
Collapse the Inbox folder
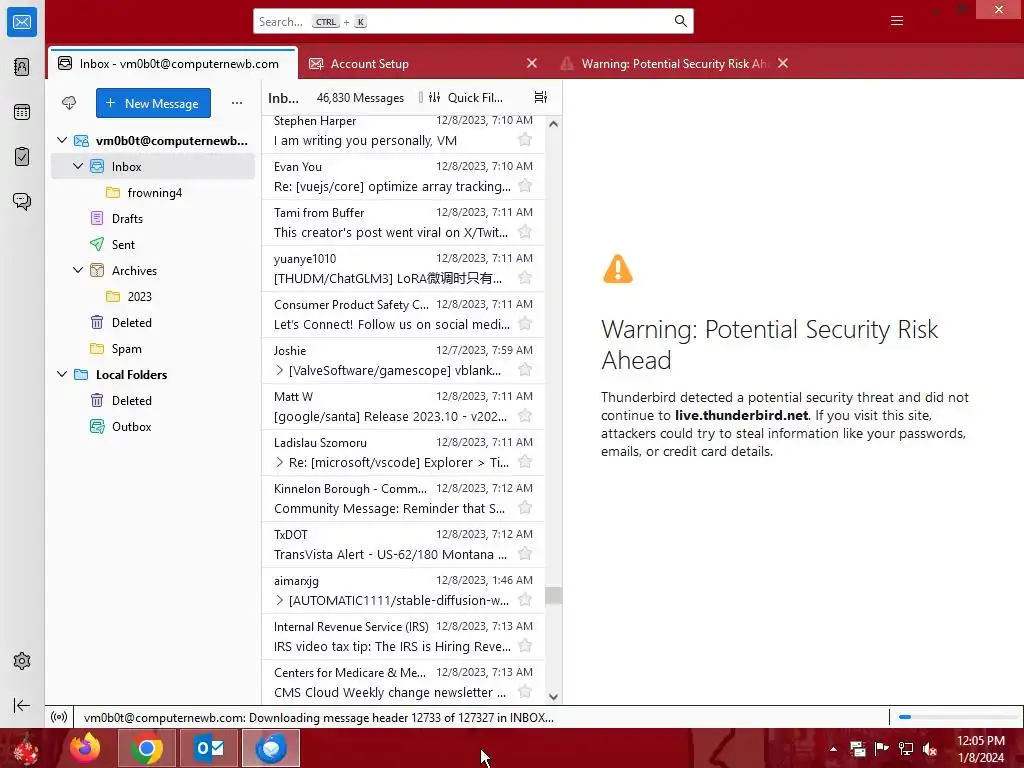(x=78, y=166)
